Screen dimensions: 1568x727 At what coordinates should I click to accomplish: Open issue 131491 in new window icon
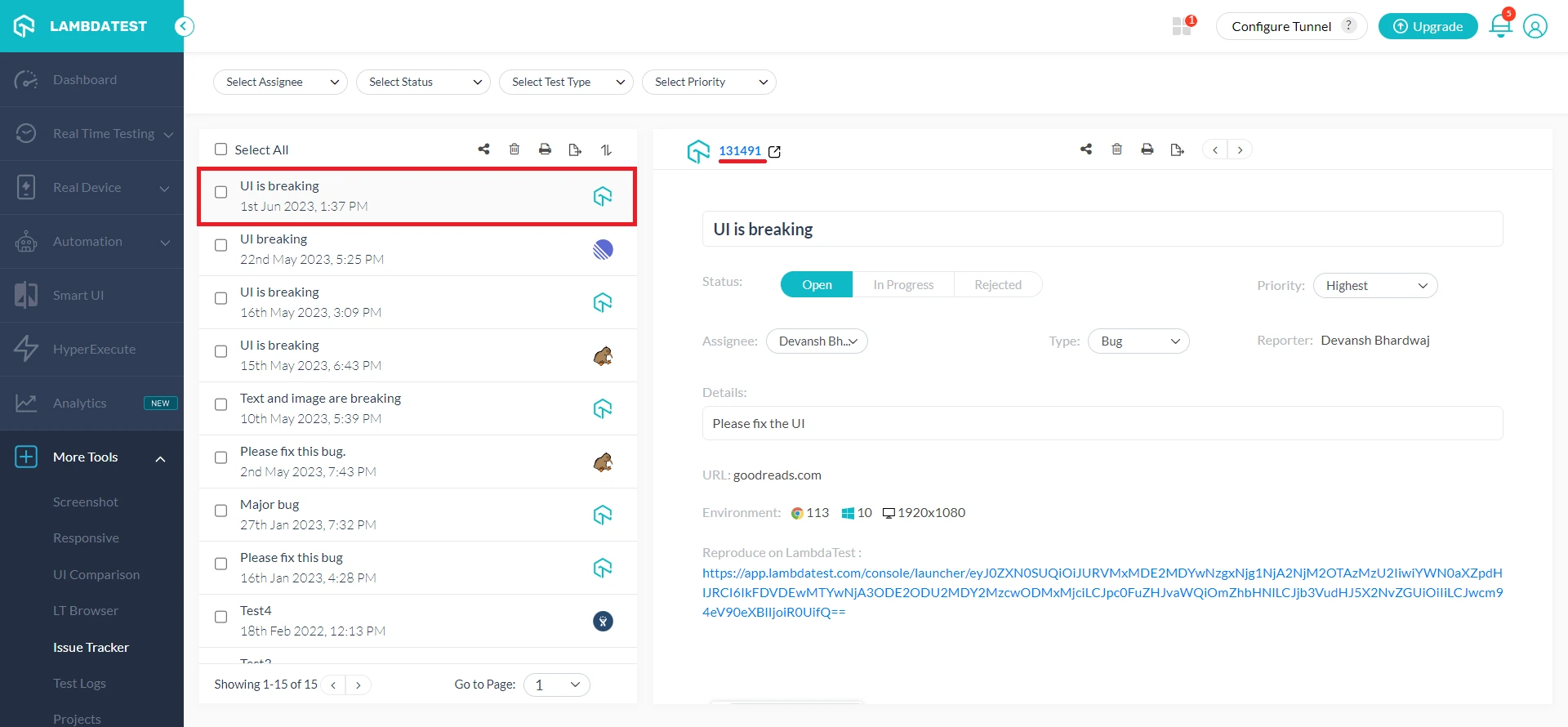pos(774,152)
